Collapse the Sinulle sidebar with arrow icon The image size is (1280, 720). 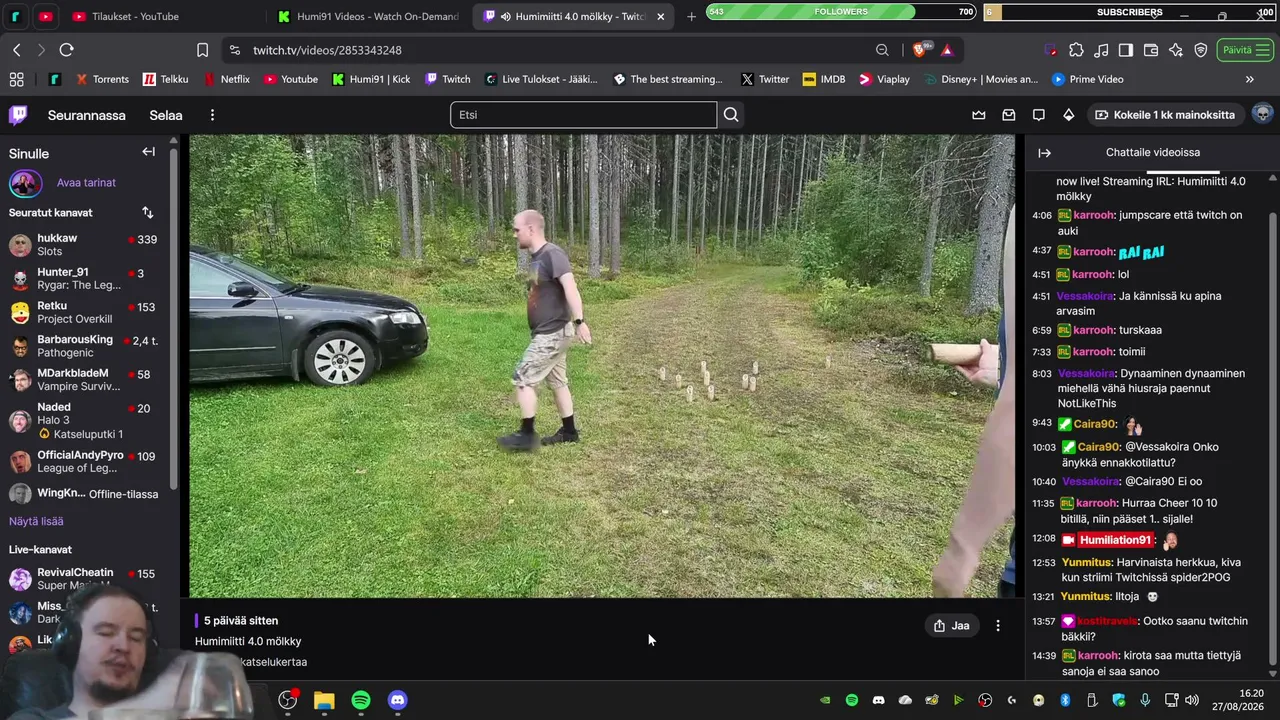tap(148, 152)
